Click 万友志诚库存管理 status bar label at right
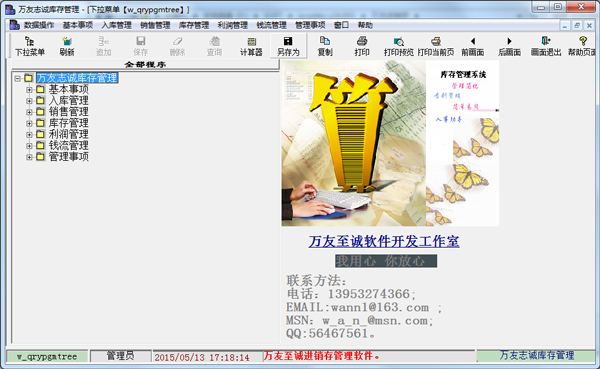This screenshot has width=600, height=369. [536, 356]
